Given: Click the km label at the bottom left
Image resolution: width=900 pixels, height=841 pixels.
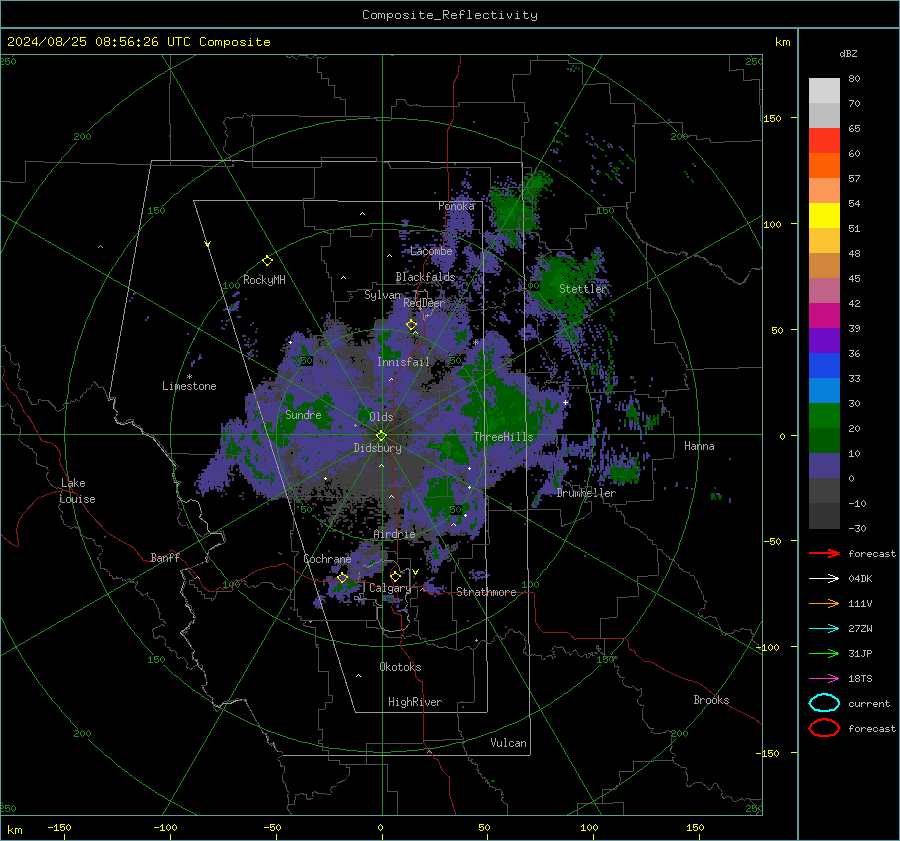Looking at the screenshot, I should pyautogui.click(x=14, y=830).
